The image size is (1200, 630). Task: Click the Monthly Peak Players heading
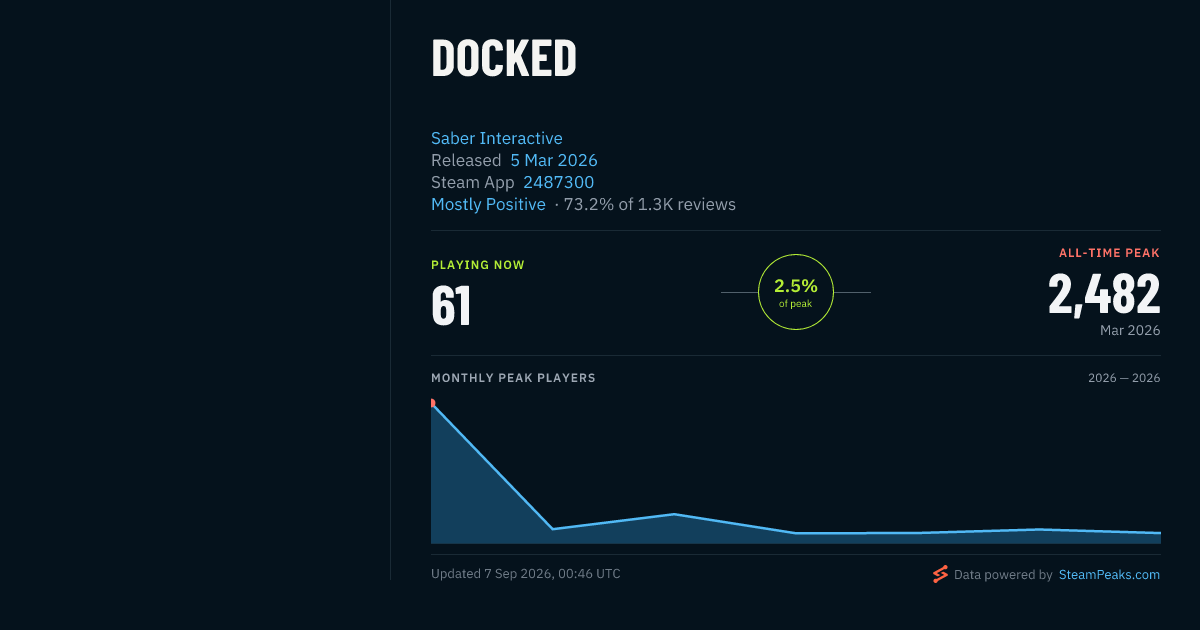coord(513,378)
